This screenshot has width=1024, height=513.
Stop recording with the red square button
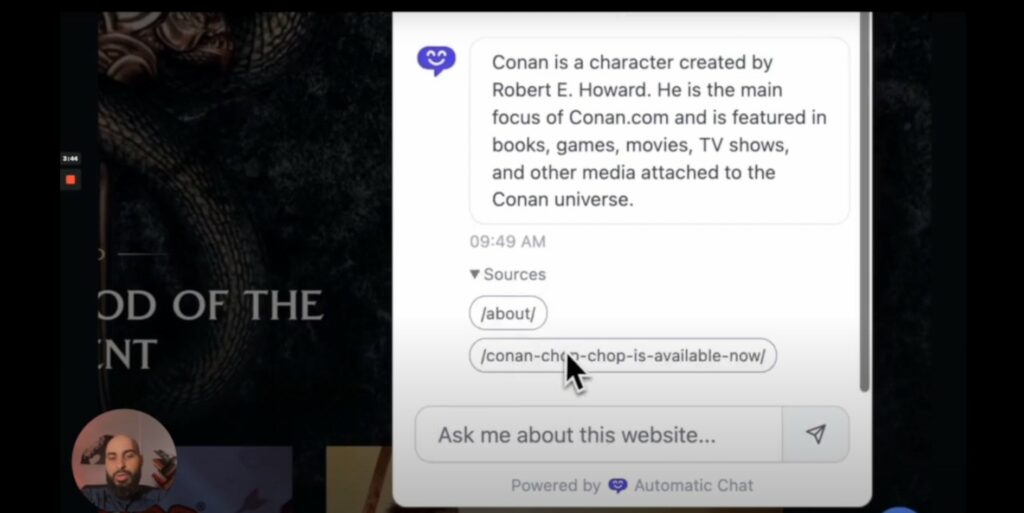(71, 179)
